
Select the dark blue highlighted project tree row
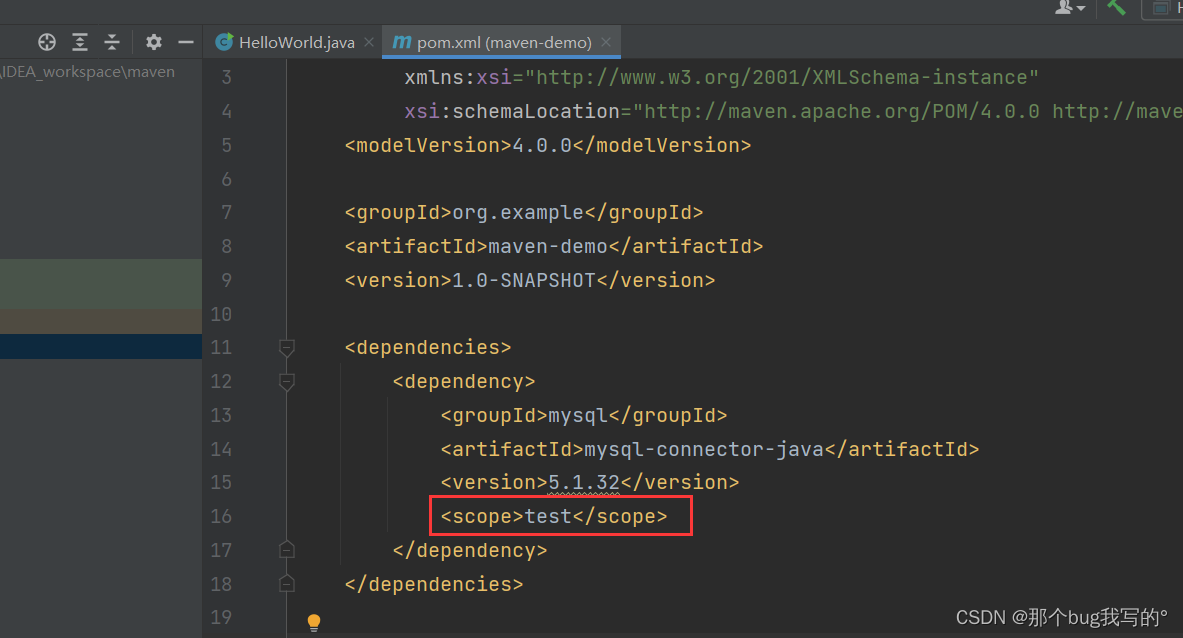[101, 346]
